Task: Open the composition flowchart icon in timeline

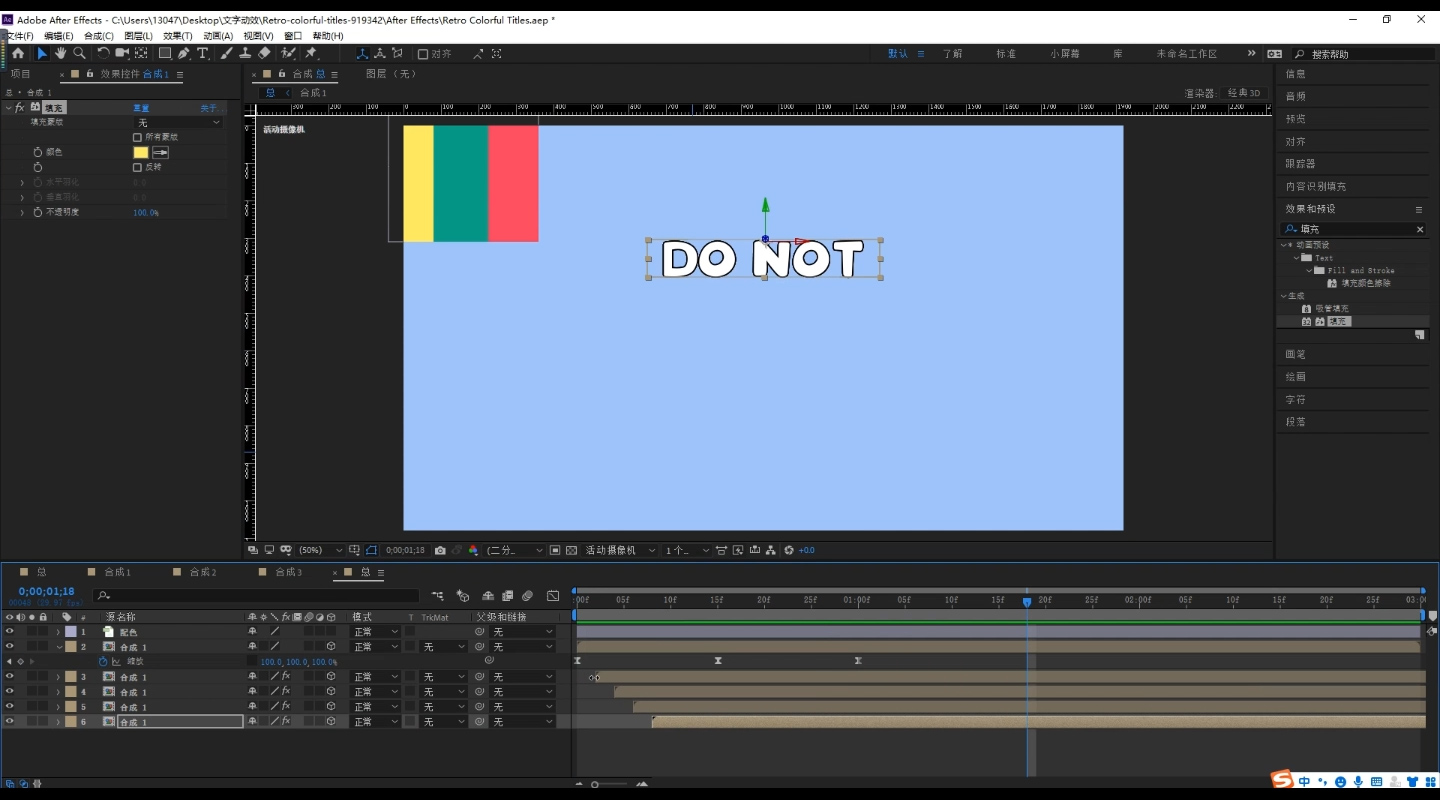Action: click(438, 596)
